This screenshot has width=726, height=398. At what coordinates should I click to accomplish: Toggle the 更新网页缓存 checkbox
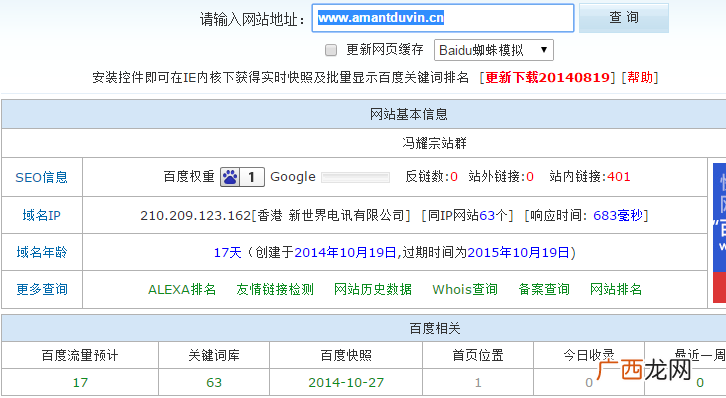pyautogui.click(x=331, y=50)
